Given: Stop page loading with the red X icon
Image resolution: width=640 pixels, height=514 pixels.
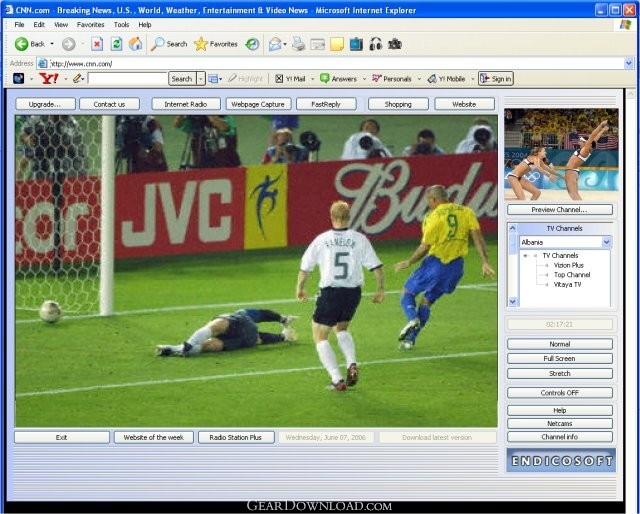Looking at the screenshot, I should point(97,44).
